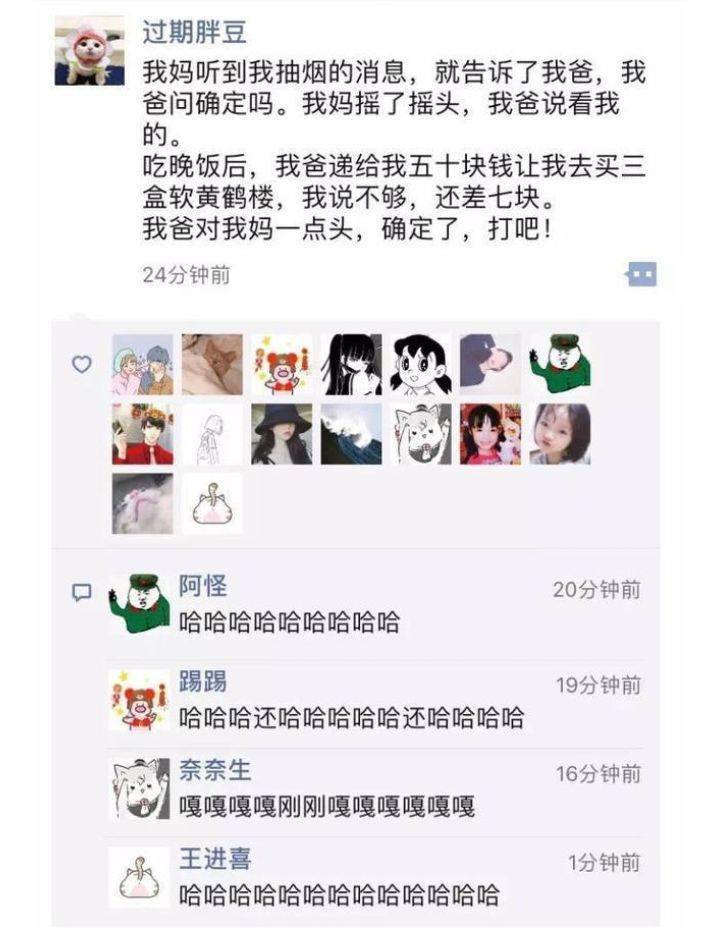Select the black hat woman liker avatar

281,434
